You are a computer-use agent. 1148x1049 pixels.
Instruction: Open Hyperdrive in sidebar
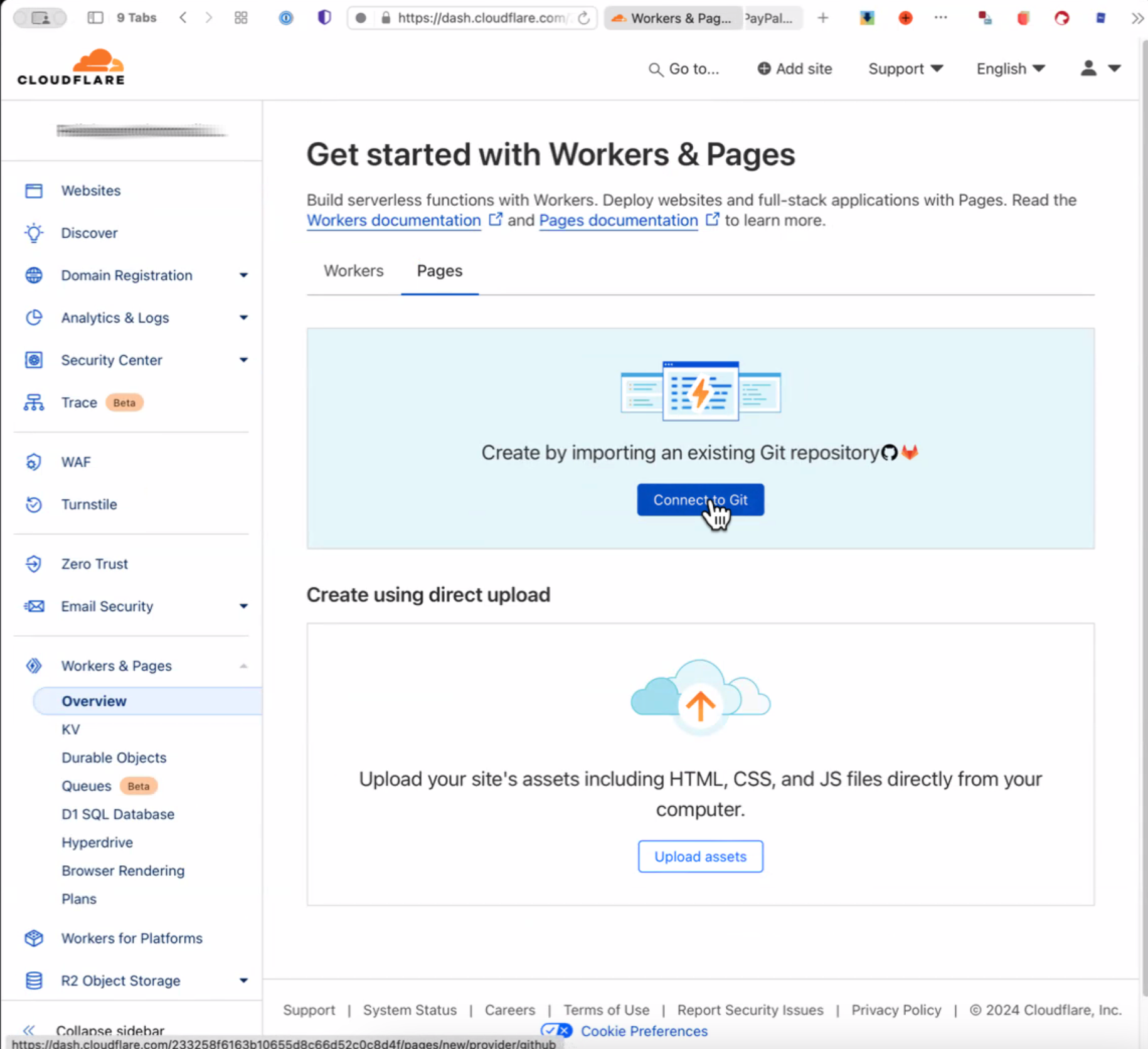[x=97, y=842]
